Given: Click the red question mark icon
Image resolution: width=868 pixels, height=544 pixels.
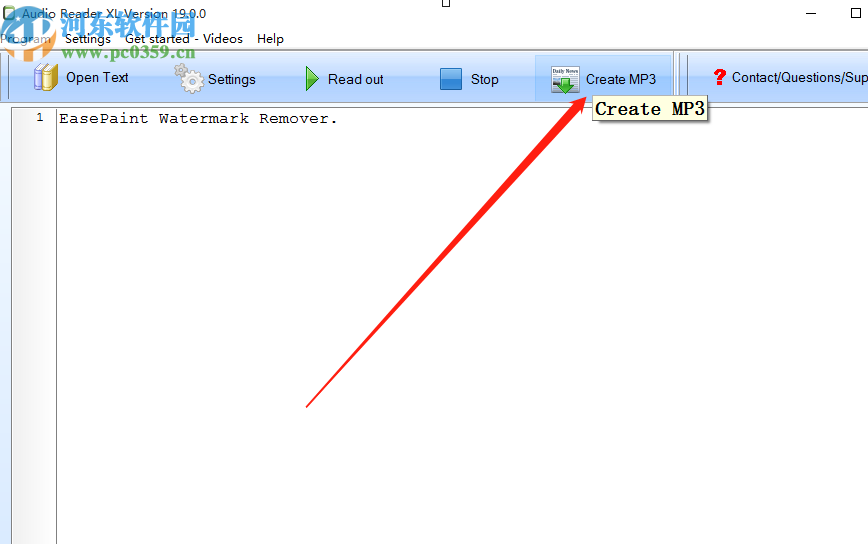Looking at the screenshot, I should coord(719,77).
